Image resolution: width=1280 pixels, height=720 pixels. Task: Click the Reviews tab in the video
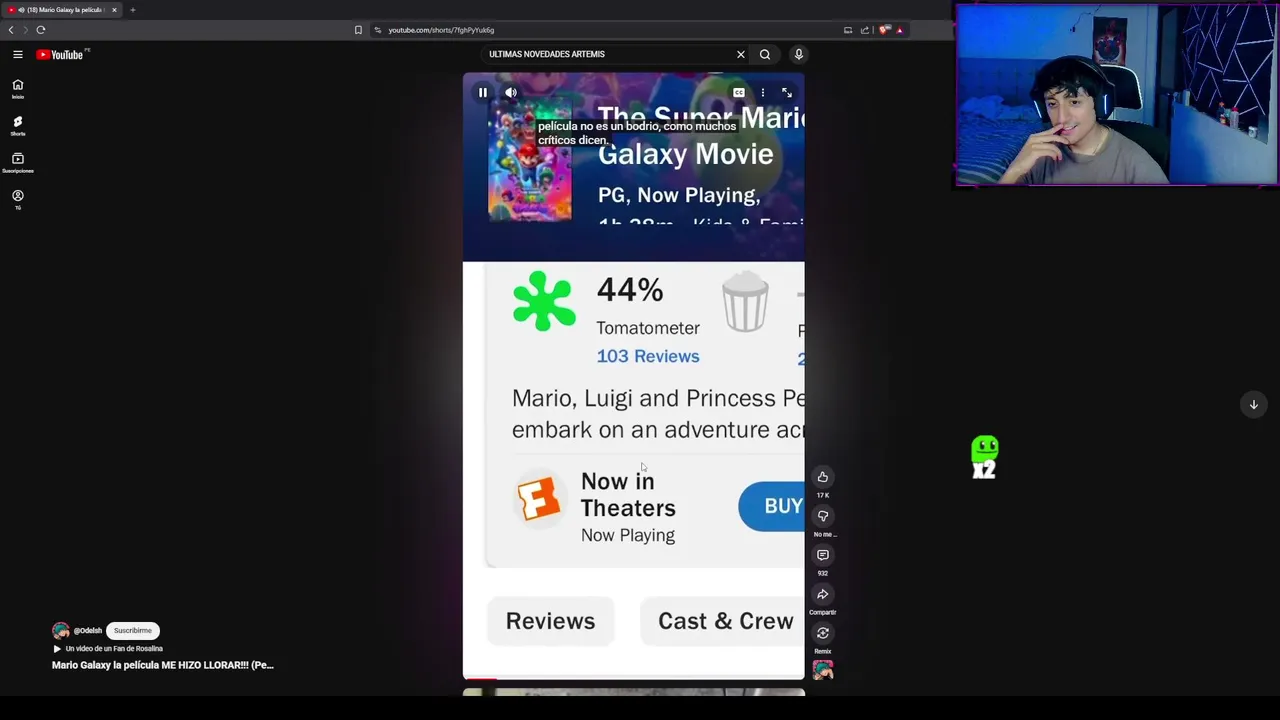[x=550, y=621]
